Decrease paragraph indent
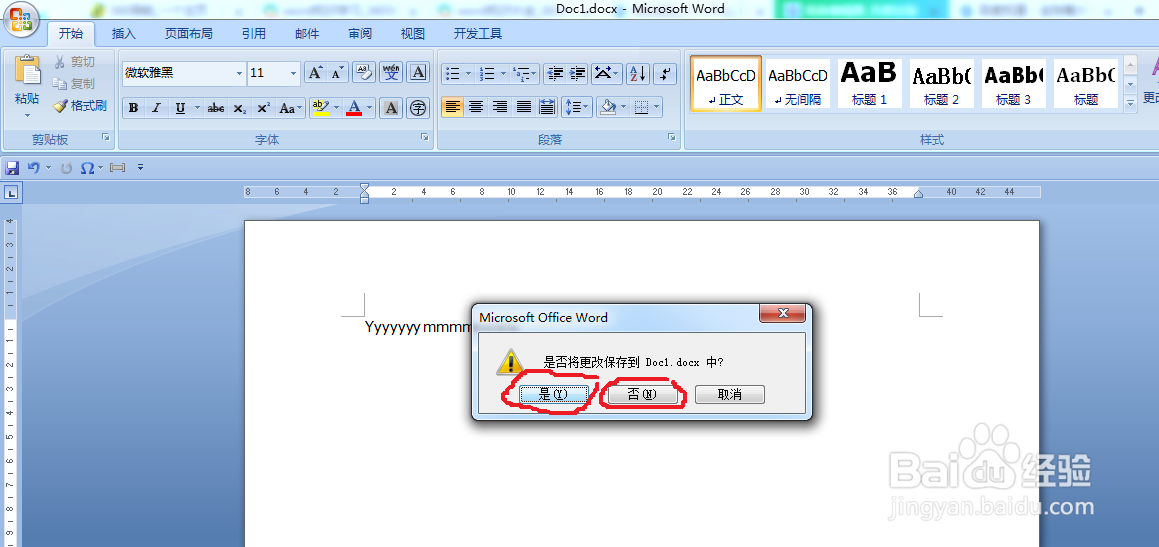 [x=554, y=72]
